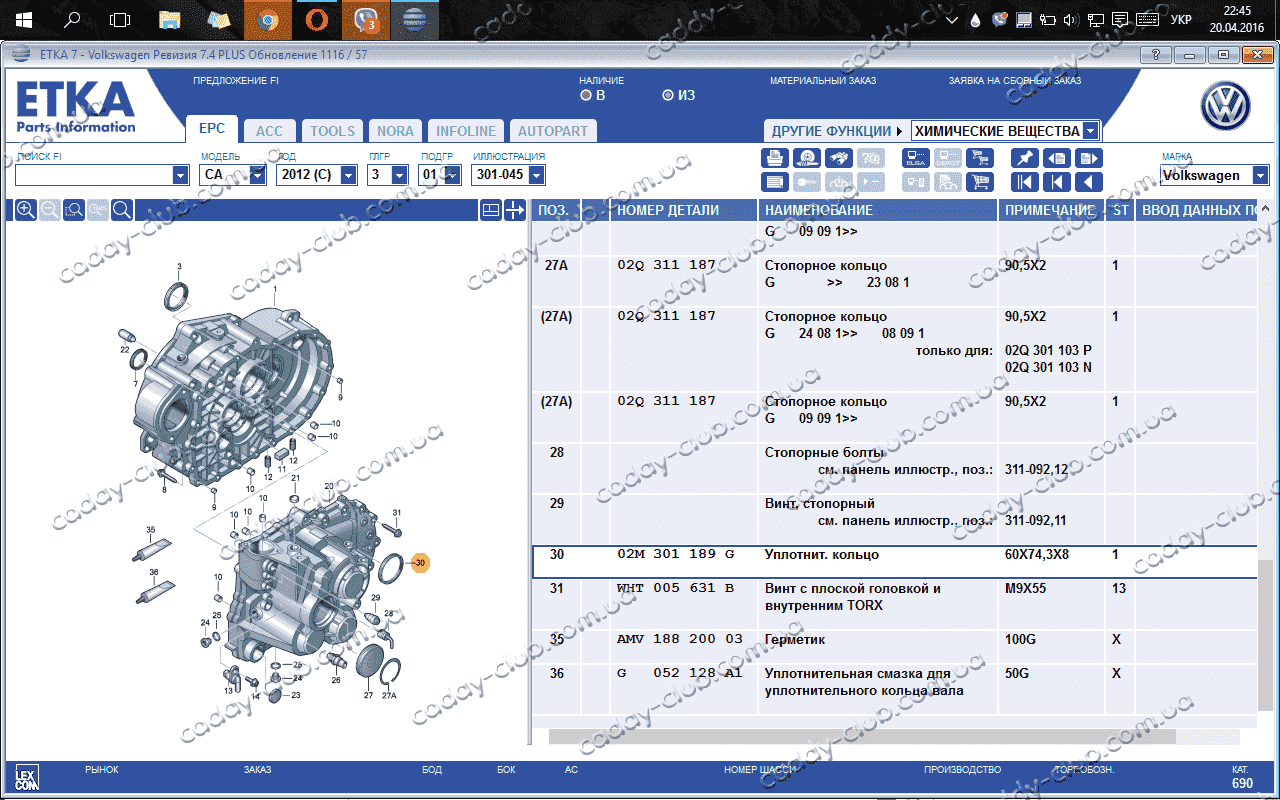Viewport: 1280px width, 800px height.
Task: Select the AMV 188 200 03 Герметик row
Action: point(895,647)
